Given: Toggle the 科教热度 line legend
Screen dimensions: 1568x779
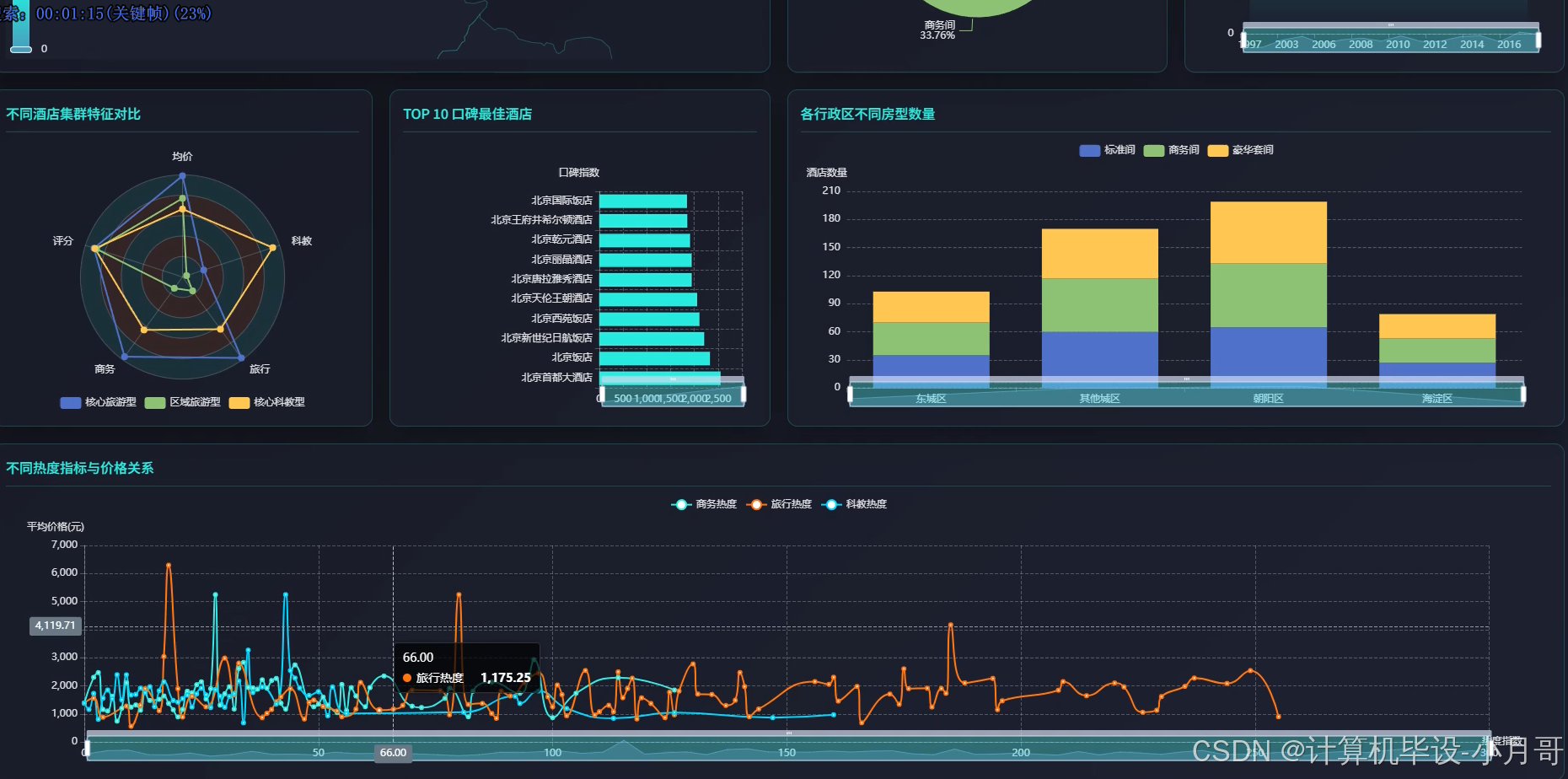Looking at the screenshot, I should pyautogui.click(x=854, y=504).
